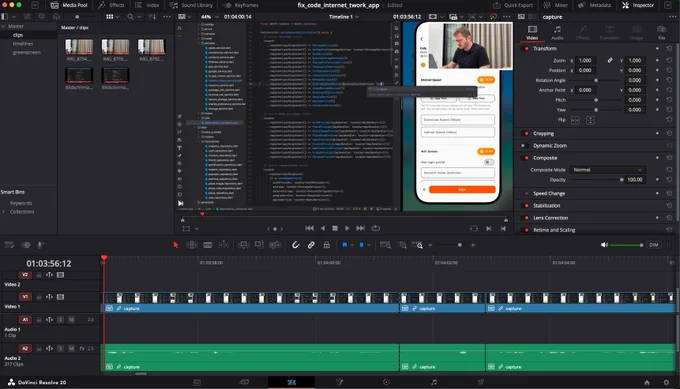Adjust the Opacity slider
This screenshot has height=389, width=680.
(597, 180)
